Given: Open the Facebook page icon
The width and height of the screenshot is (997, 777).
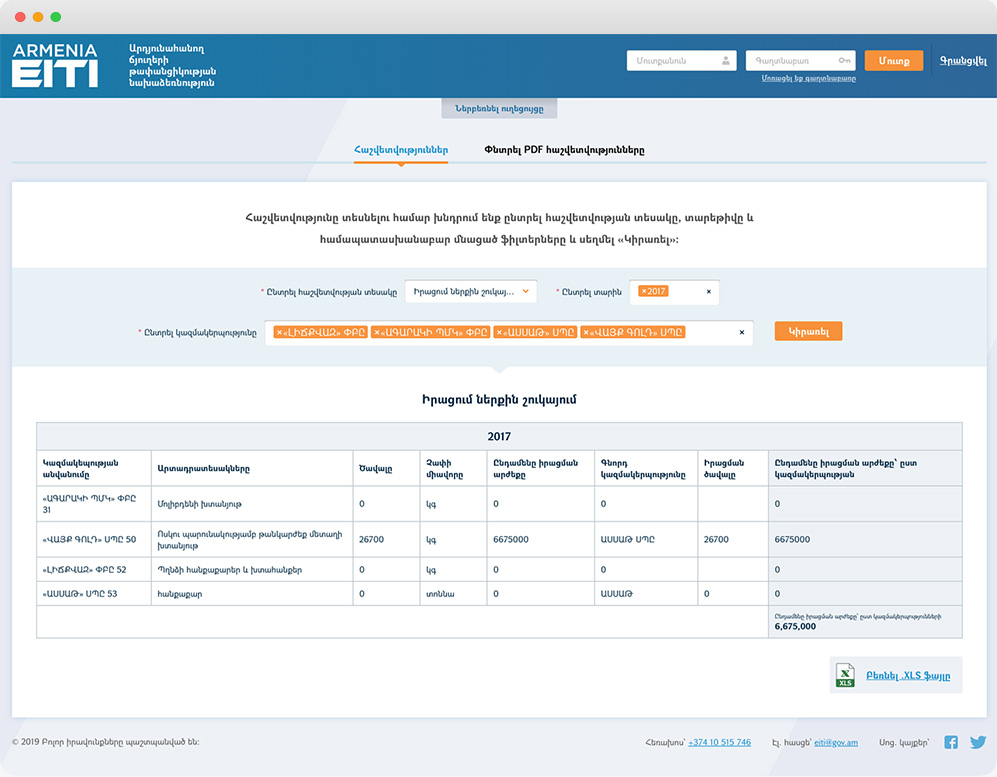Looking at the screenshot, I should (951, 742).
